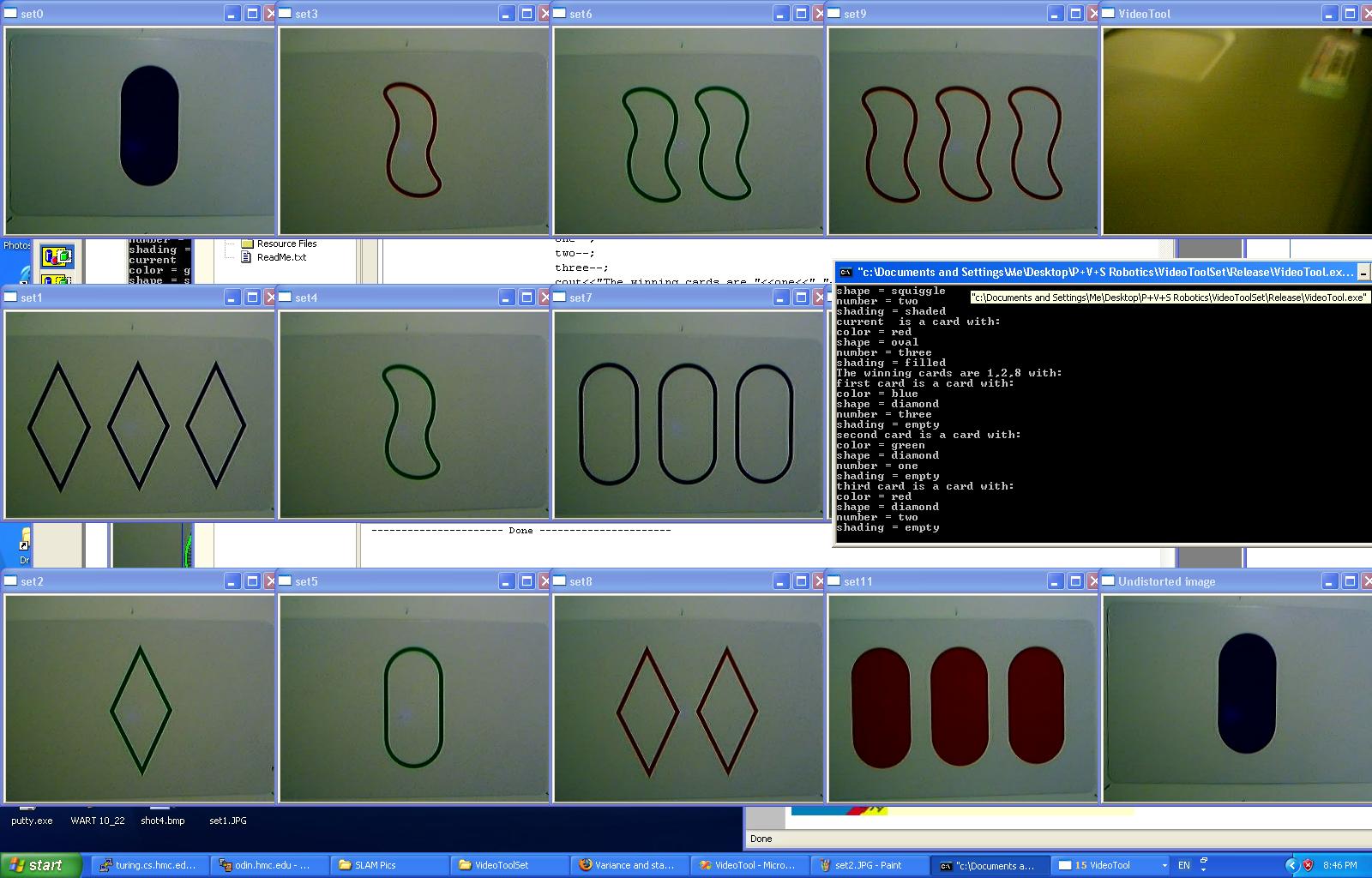Select ReadMe.txt in the file tree

point(281,257)
